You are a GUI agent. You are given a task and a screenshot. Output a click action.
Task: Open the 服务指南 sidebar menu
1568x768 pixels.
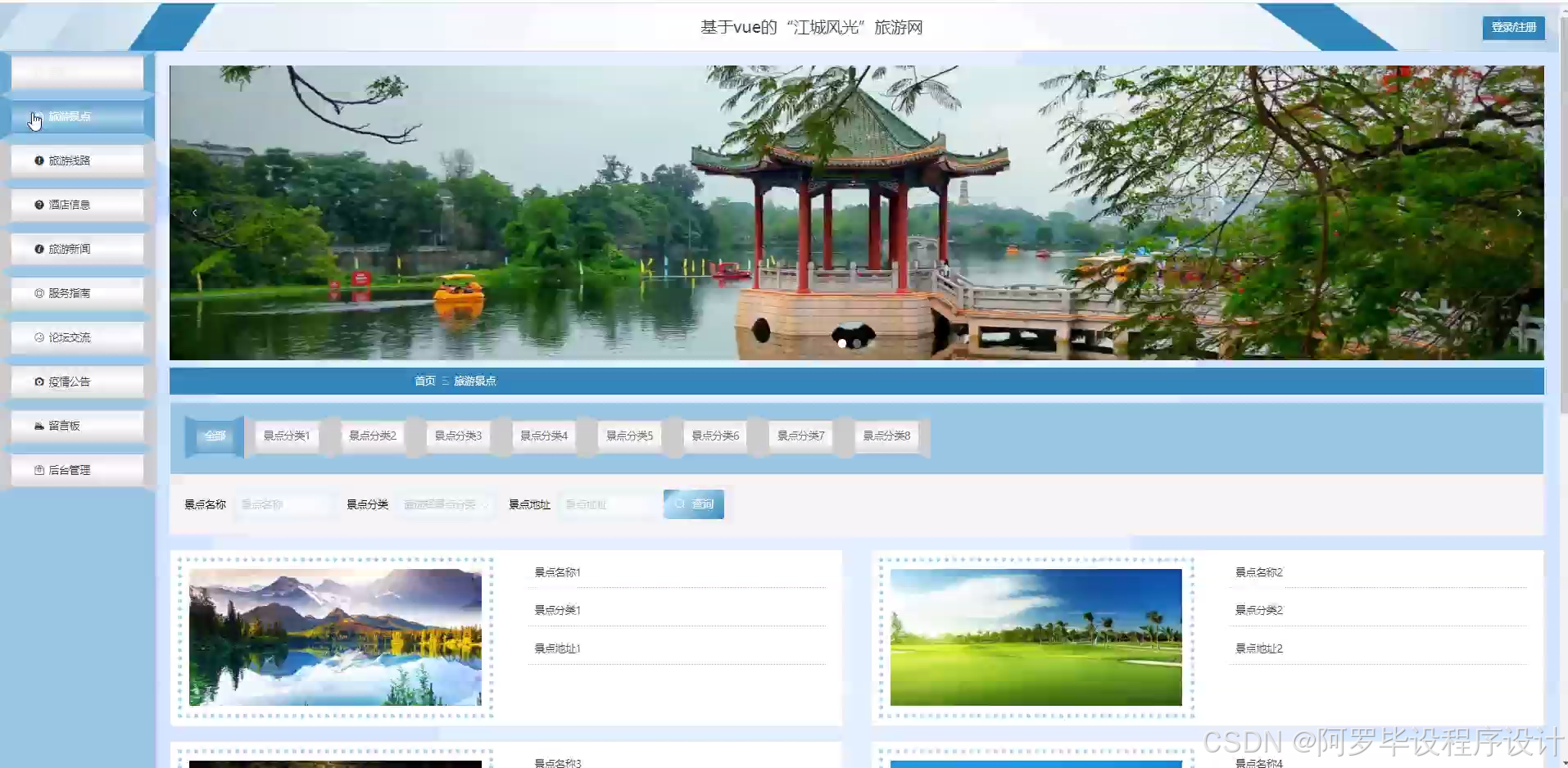click(77, 293)
